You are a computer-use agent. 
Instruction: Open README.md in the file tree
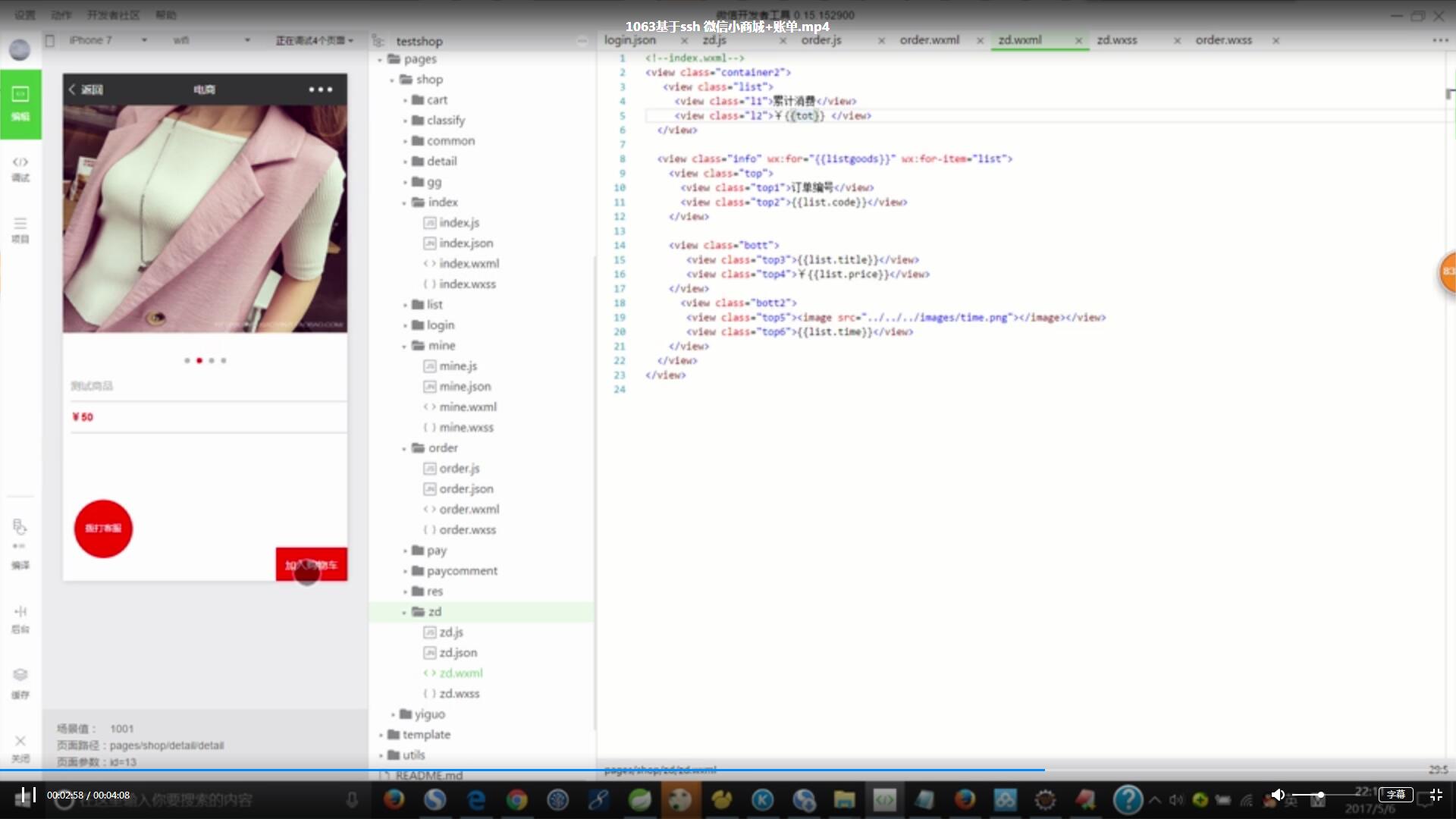[428, 776]
